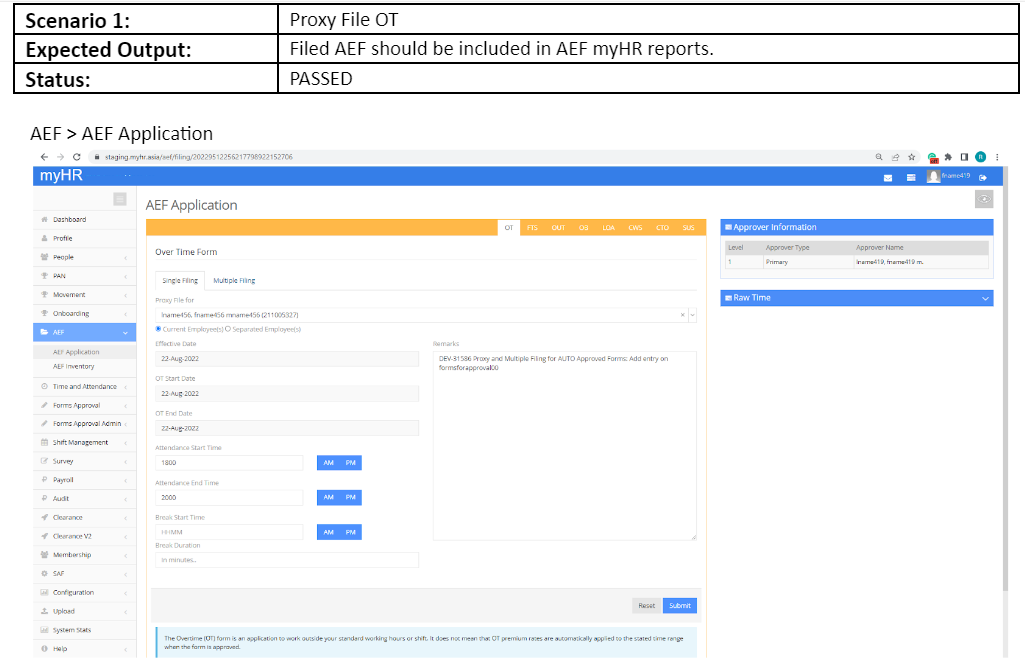Image resolution: width=1025 pixels, height=665 pixels.
Task: Collapse the AEF sidebar menu
Action: 85,332
